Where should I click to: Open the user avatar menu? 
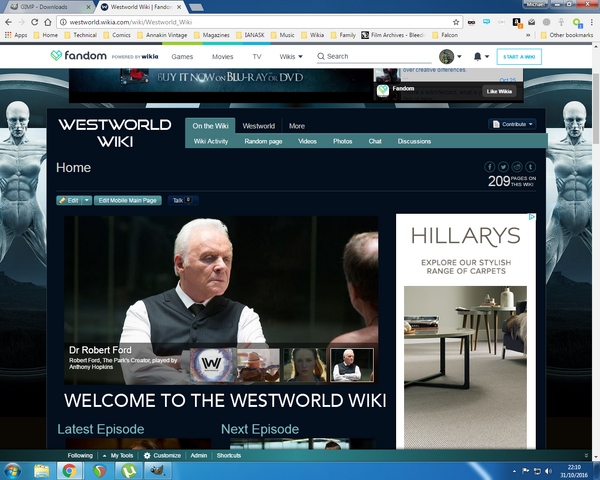tap(450, 57)
